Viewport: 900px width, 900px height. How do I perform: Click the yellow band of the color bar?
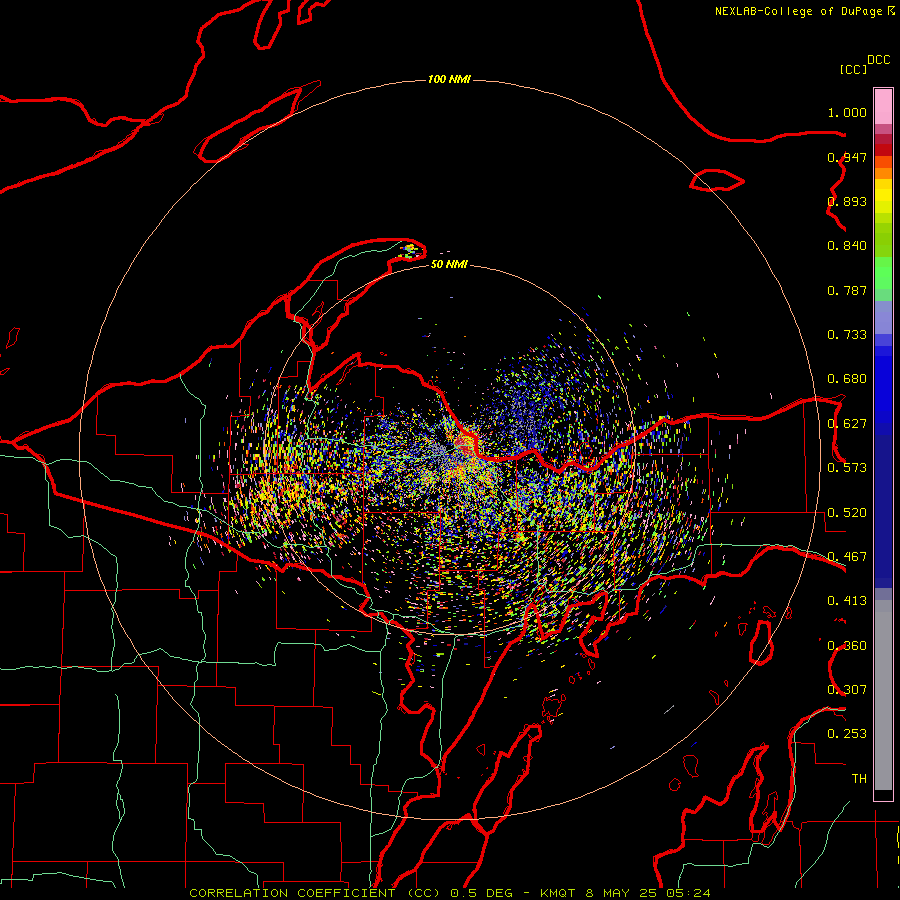(x=883, y=198)
